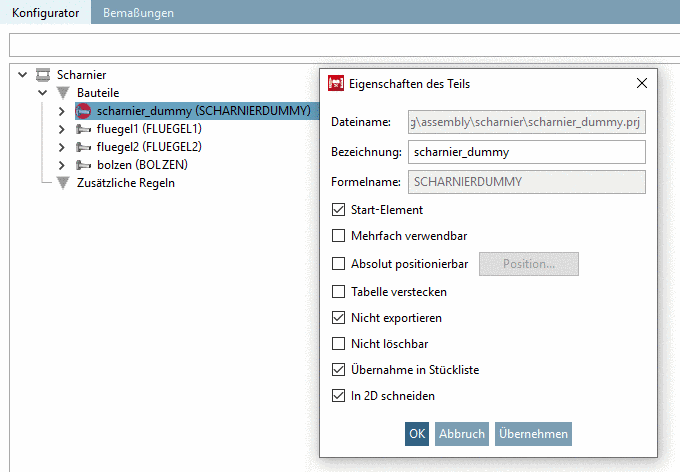This screenshot has height=472, width=680.
Task: Enable the Mehrfach verwendbar checkbox
Action: pos(339,237)
